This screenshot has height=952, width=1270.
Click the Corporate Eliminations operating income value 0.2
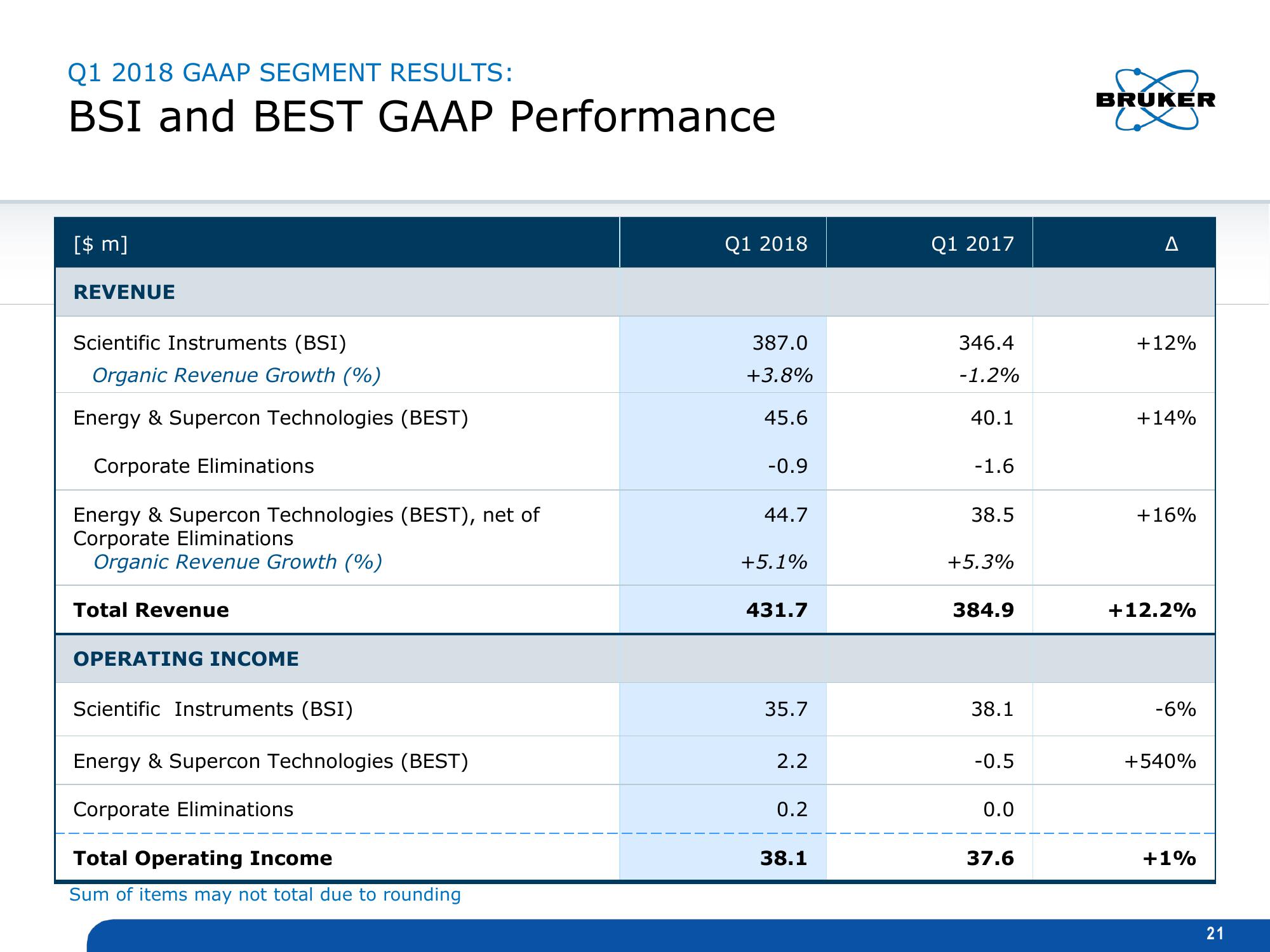[792, 809]
